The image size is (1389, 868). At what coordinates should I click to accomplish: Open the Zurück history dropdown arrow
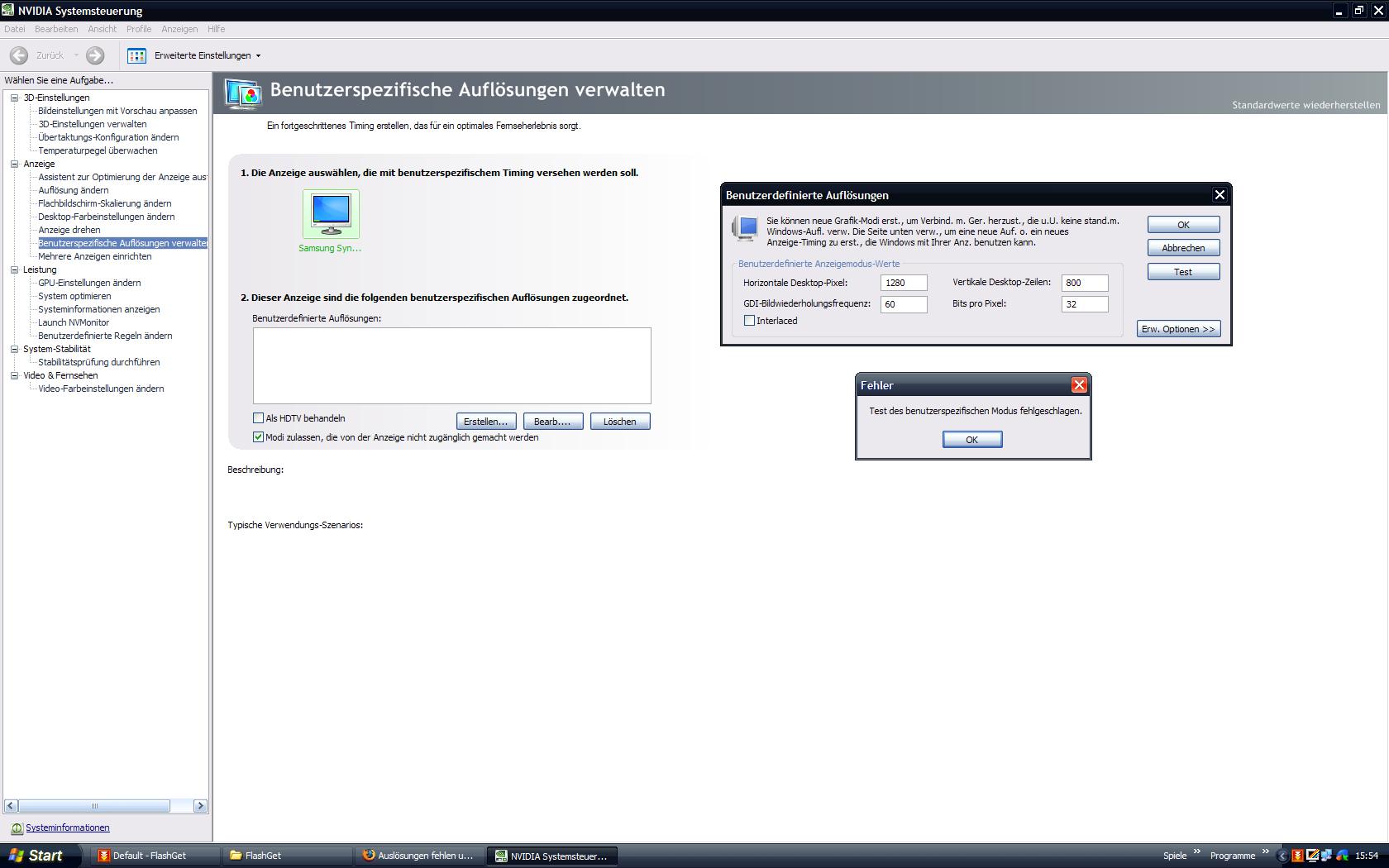click(76, 55)
